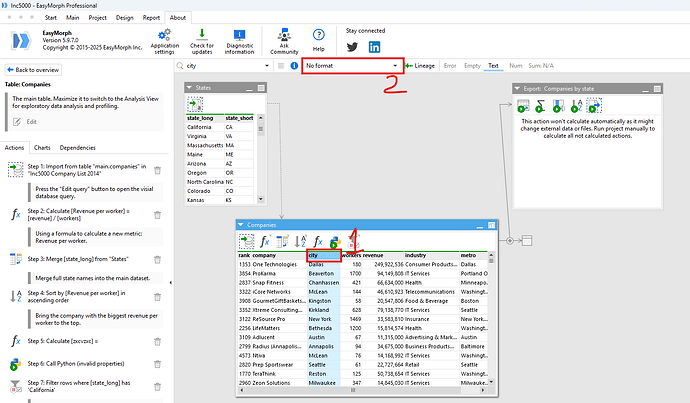The width and height of the screenshot is (690, 403).
Task: Edit the table description
Action: [x=26, y=122]
